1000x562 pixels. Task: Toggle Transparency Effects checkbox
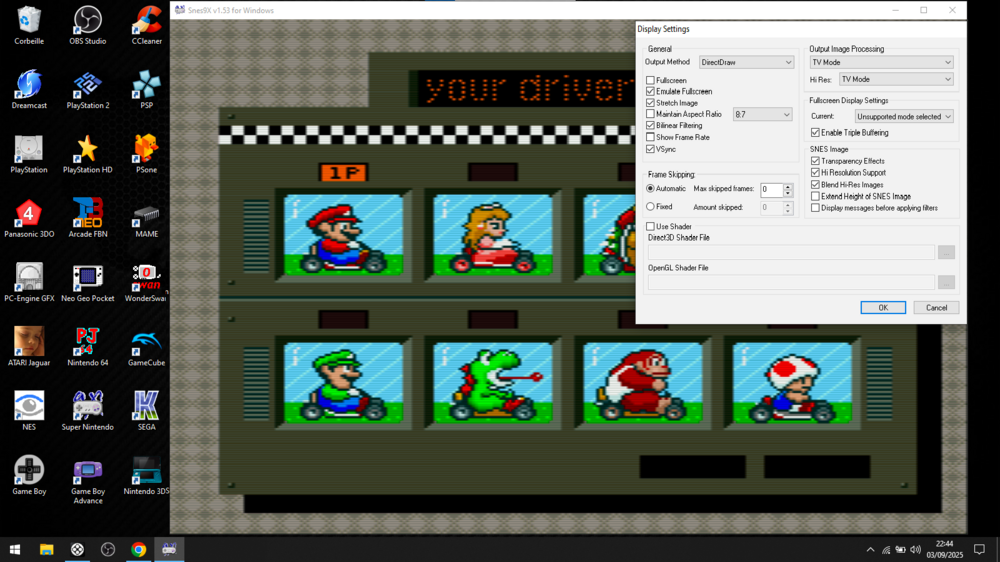[815, 161]
